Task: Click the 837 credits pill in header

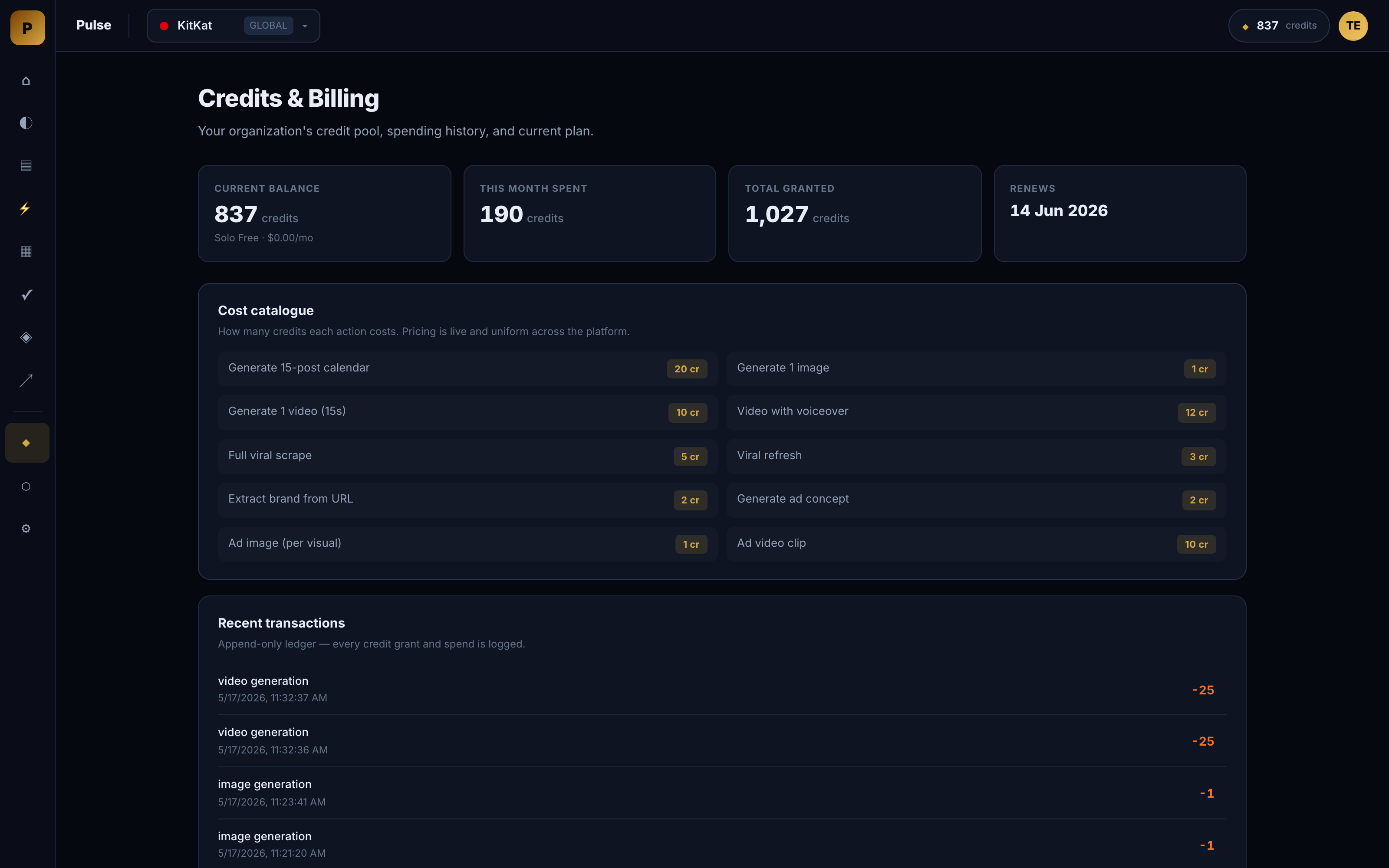Action: (1278, 26)
